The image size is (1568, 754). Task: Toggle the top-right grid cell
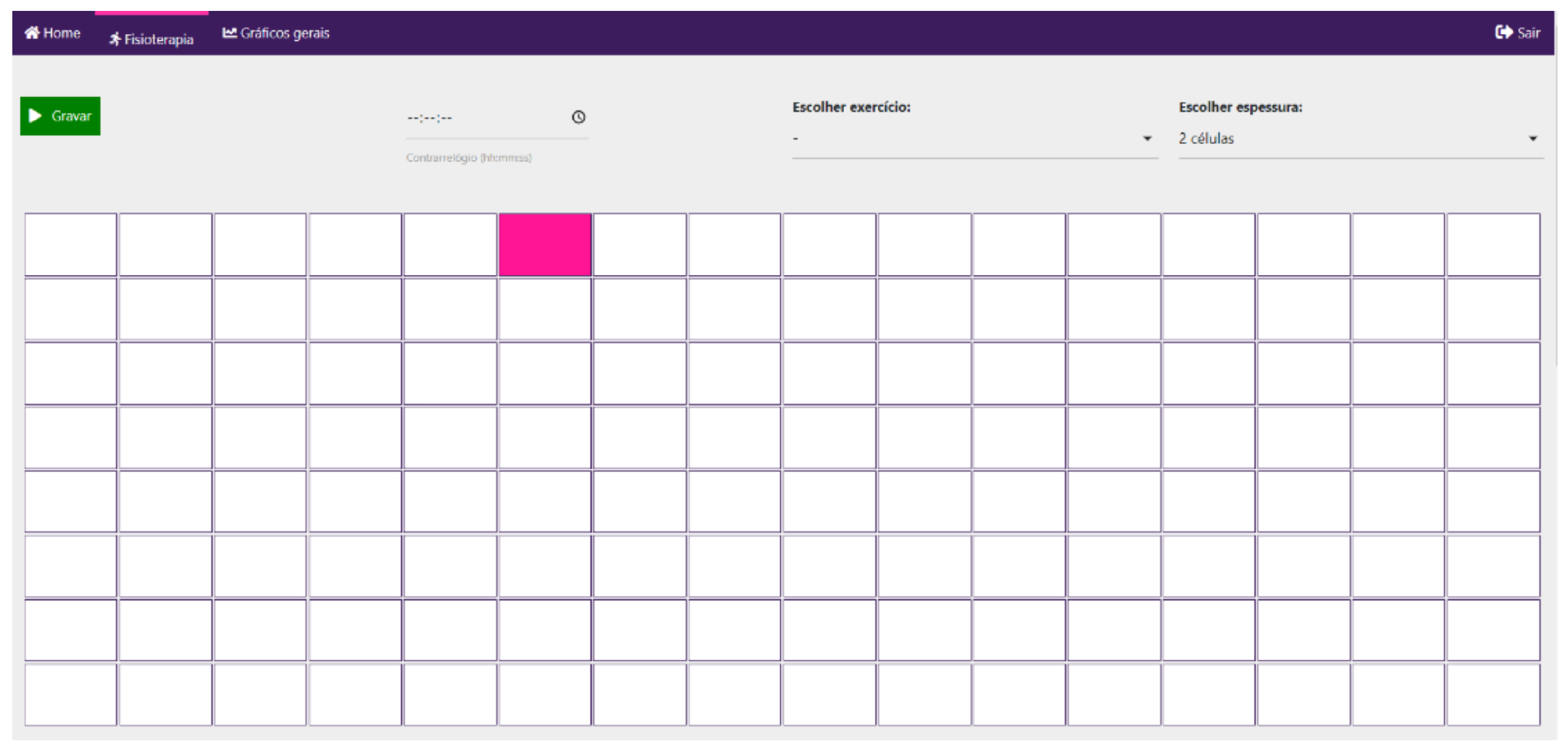[x=1493, y=245]
